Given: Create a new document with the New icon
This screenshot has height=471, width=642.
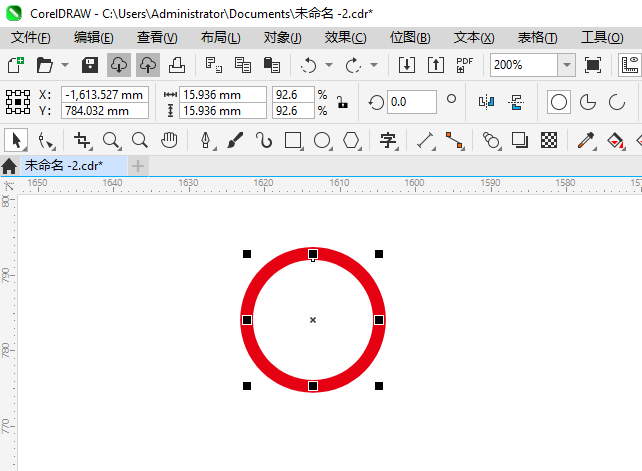Looking at the screenshot, I should point(16,65).
